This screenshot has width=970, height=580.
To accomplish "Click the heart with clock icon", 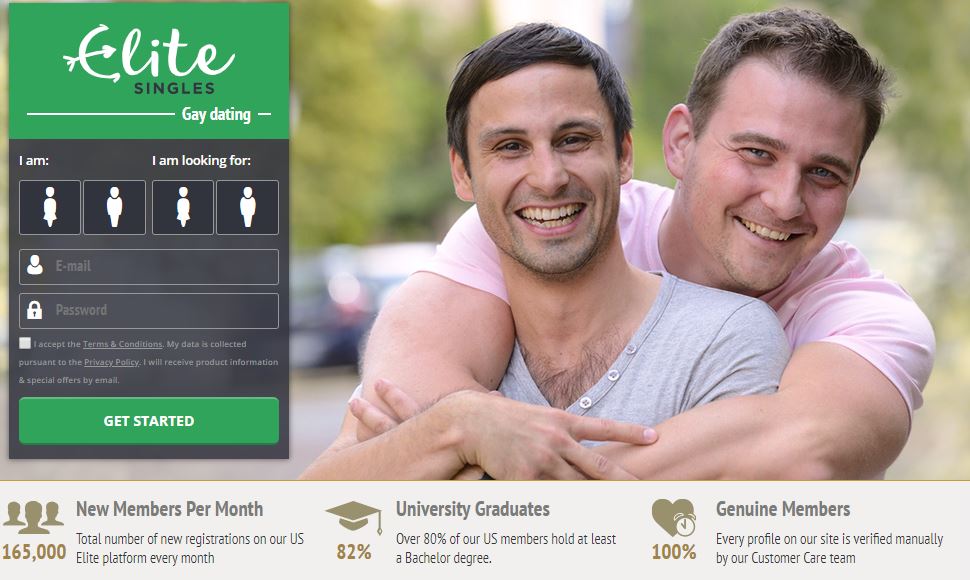I will [x=674, y=518].
